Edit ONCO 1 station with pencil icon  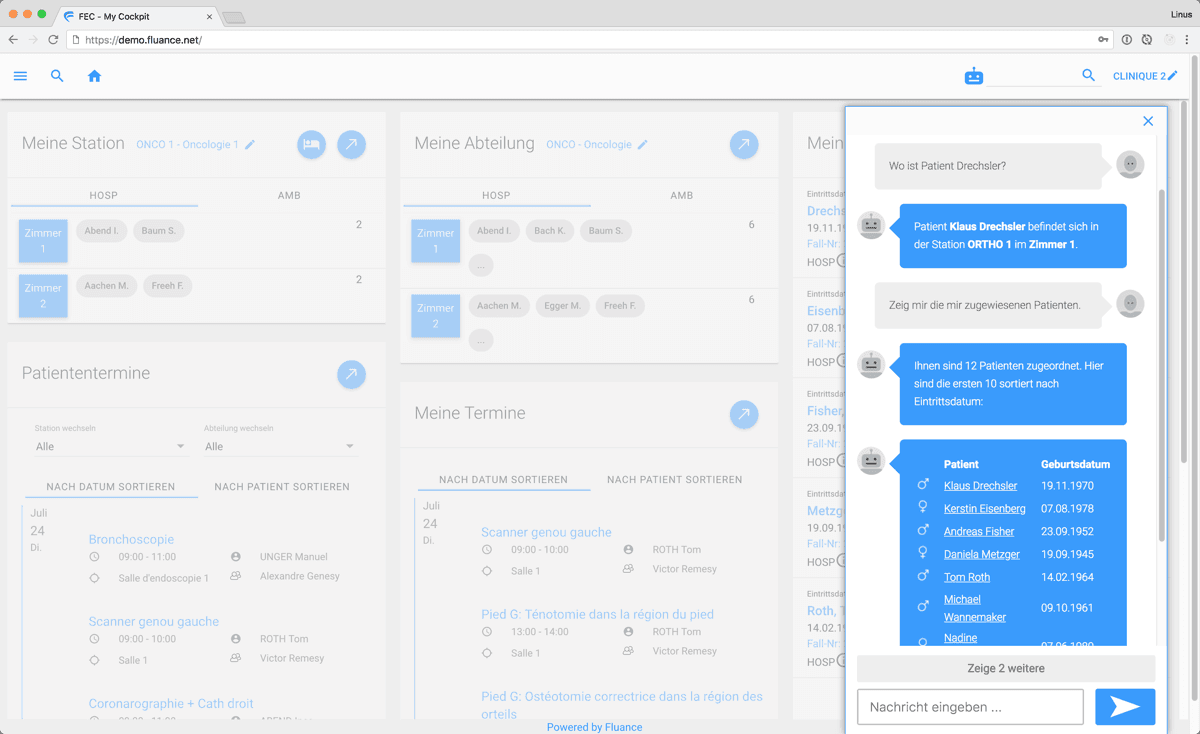[250, 145]
